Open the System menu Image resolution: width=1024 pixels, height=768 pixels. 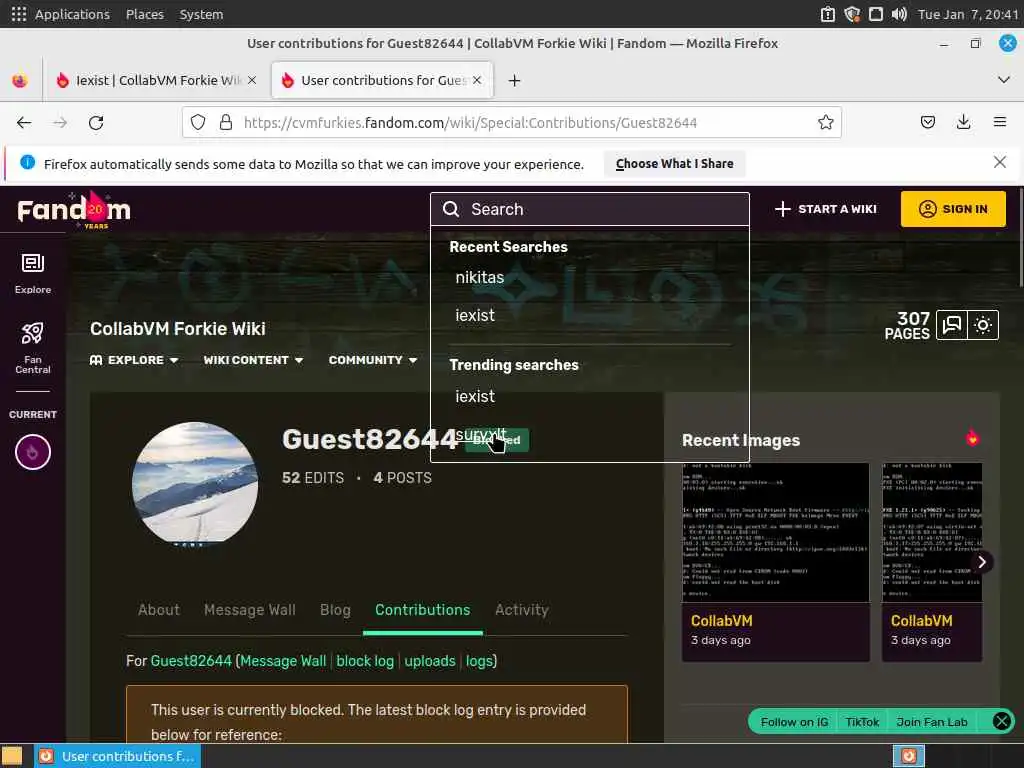pyautogui.click(x=201, y=14)
